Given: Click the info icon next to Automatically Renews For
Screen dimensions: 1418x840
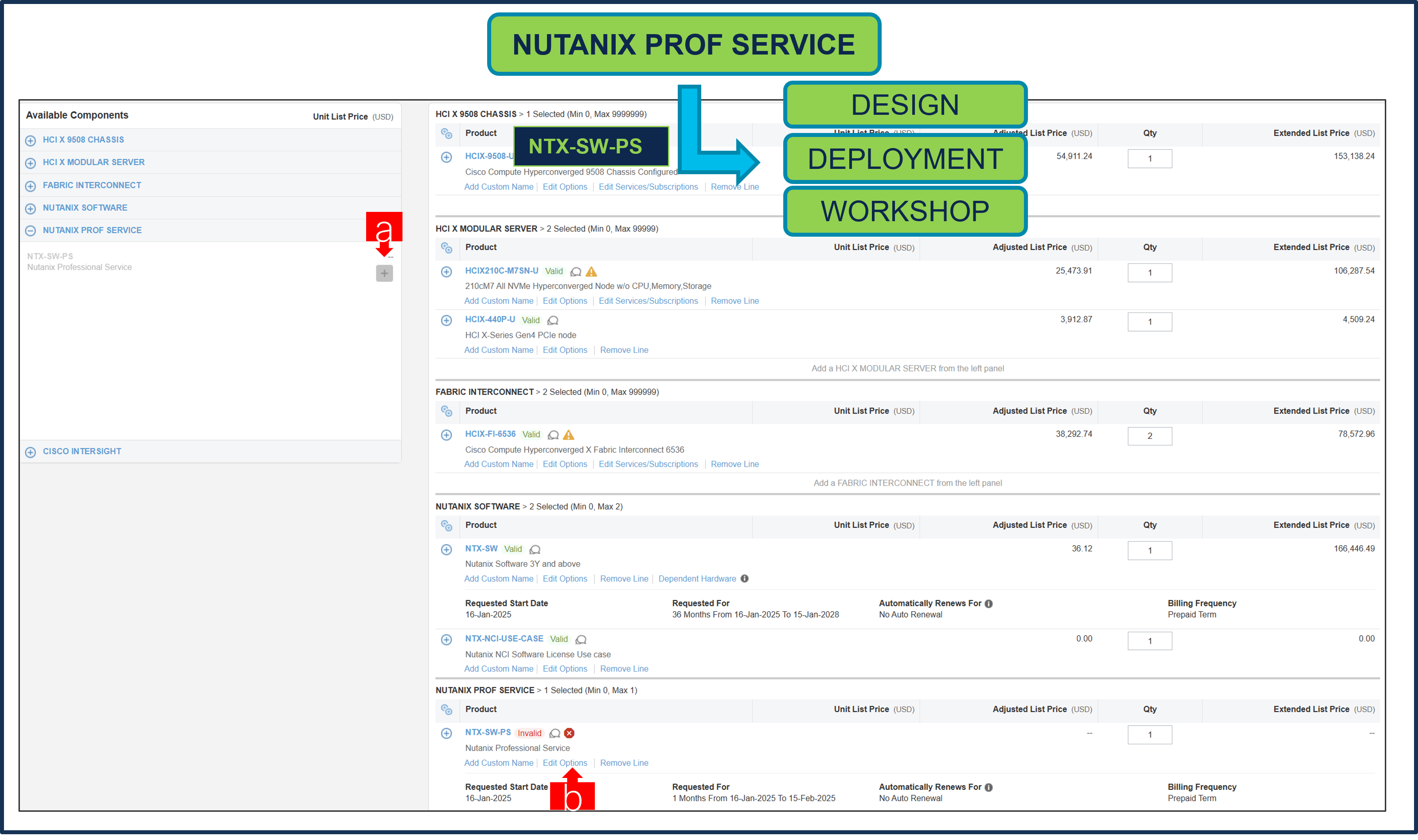Looking at the screenshot, I should click(x=988, y=603).
